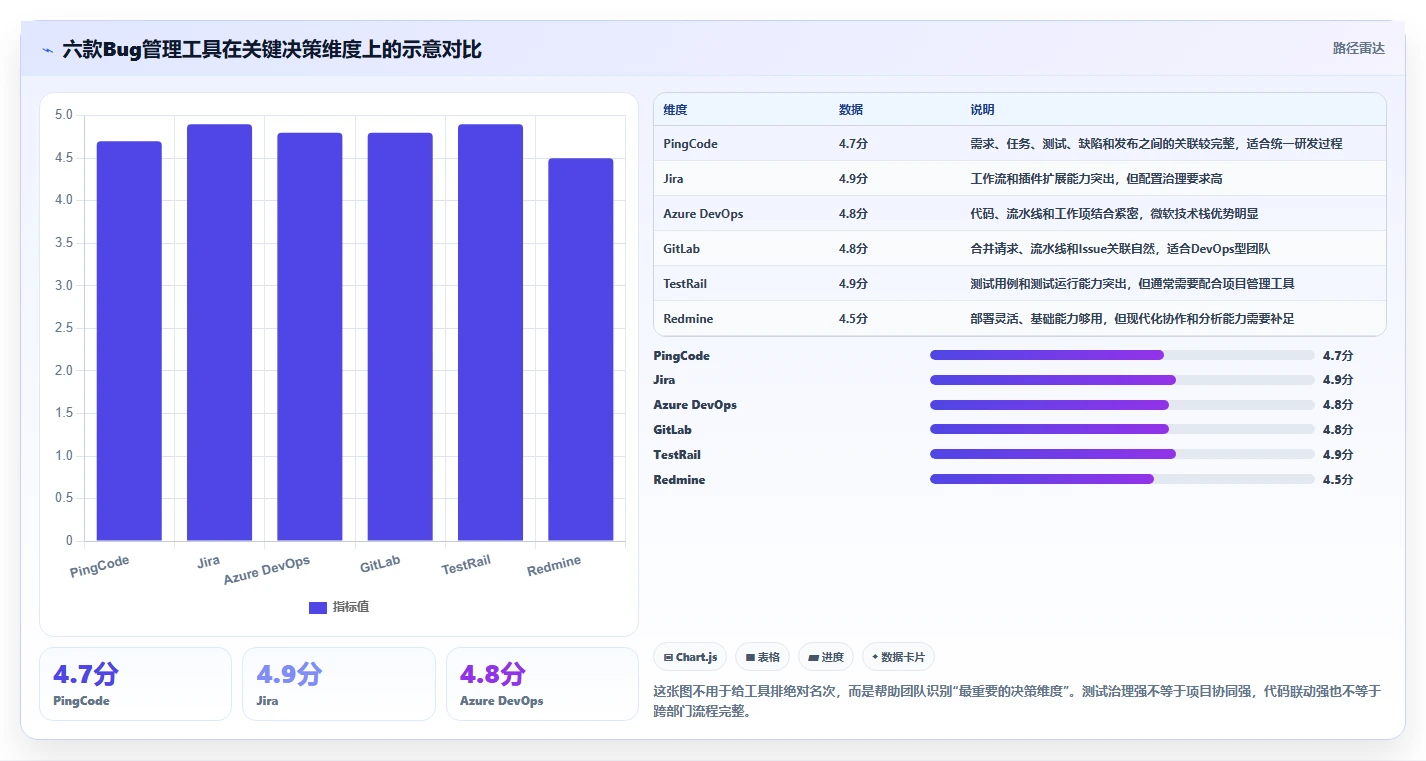Click the Azure DevOps bar in the chart
Screen dimensions: 1426x761
point(310,337)
